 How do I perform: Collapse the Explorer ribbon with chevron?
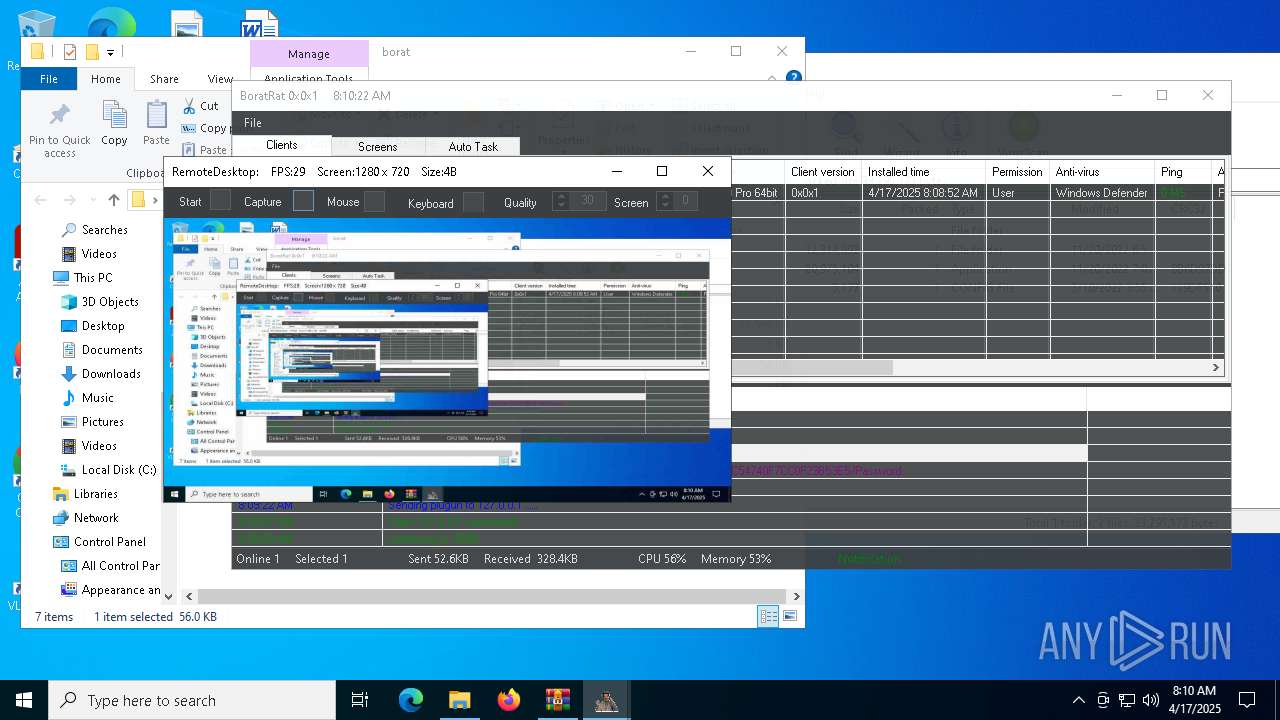pyautogui.click(x=773, y=77)
